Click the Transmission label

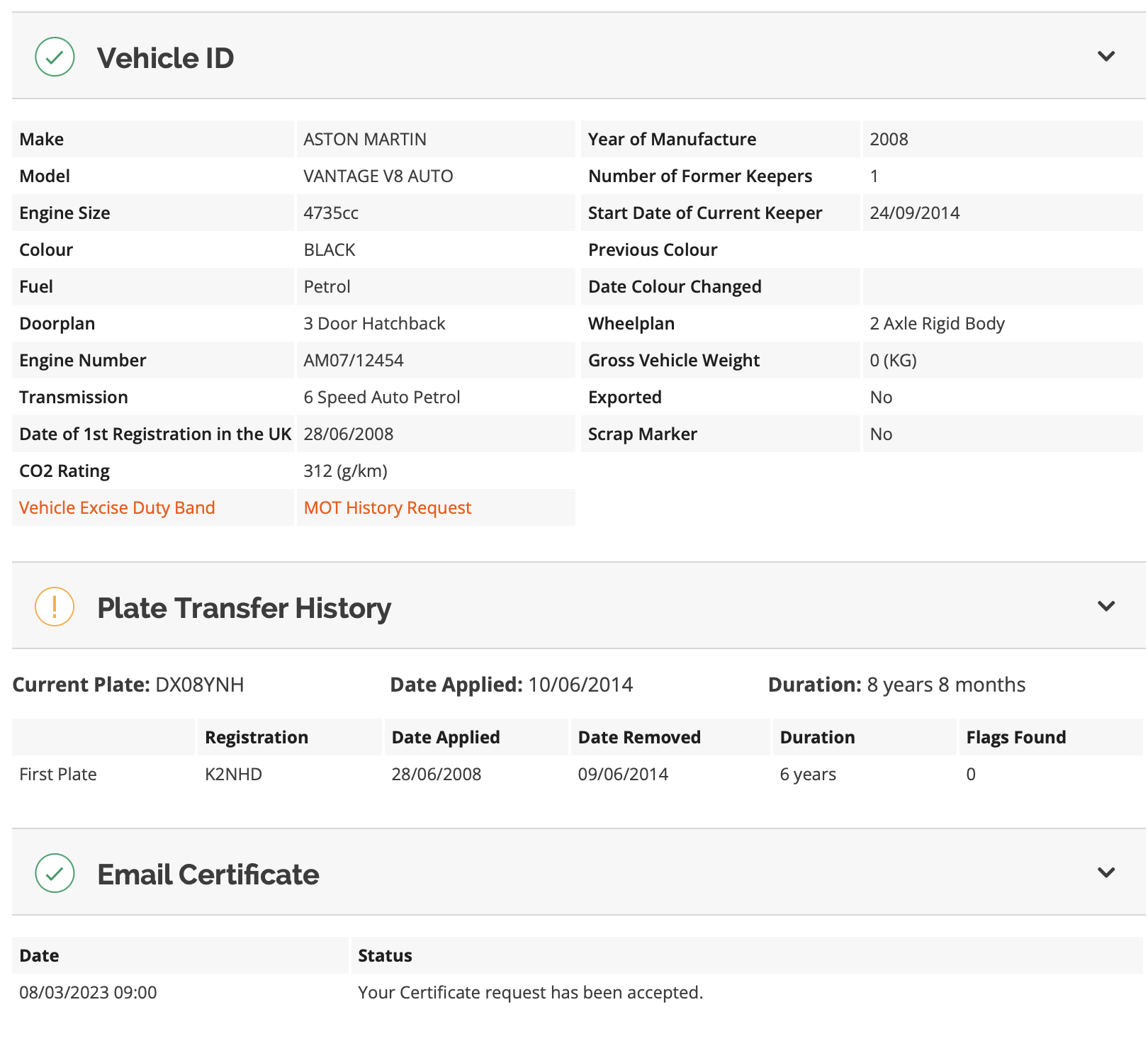(x=74, y=397)
